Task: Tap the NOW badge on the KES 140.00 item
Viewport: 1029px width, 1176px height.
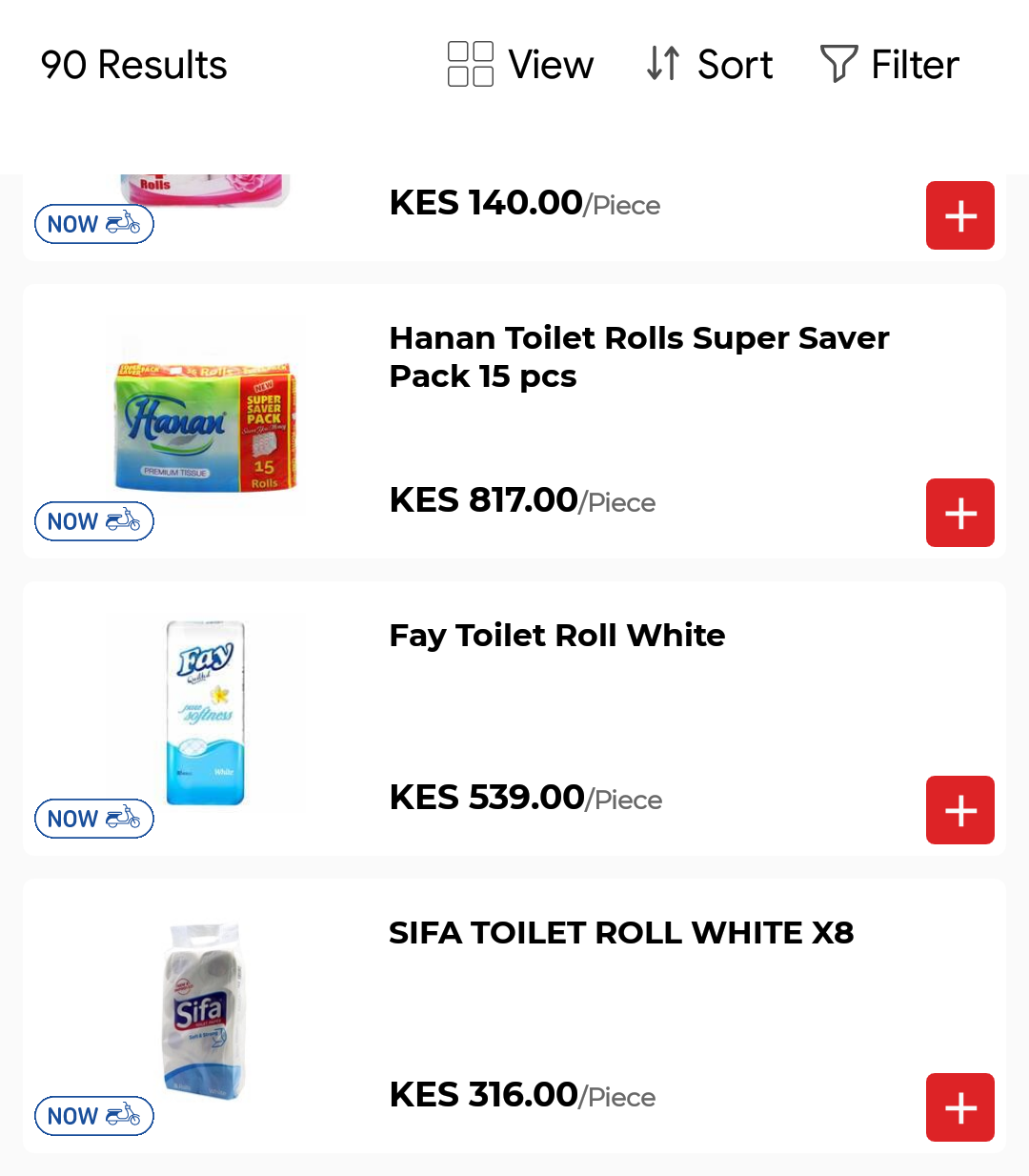Action: click(x=94, y=224)
